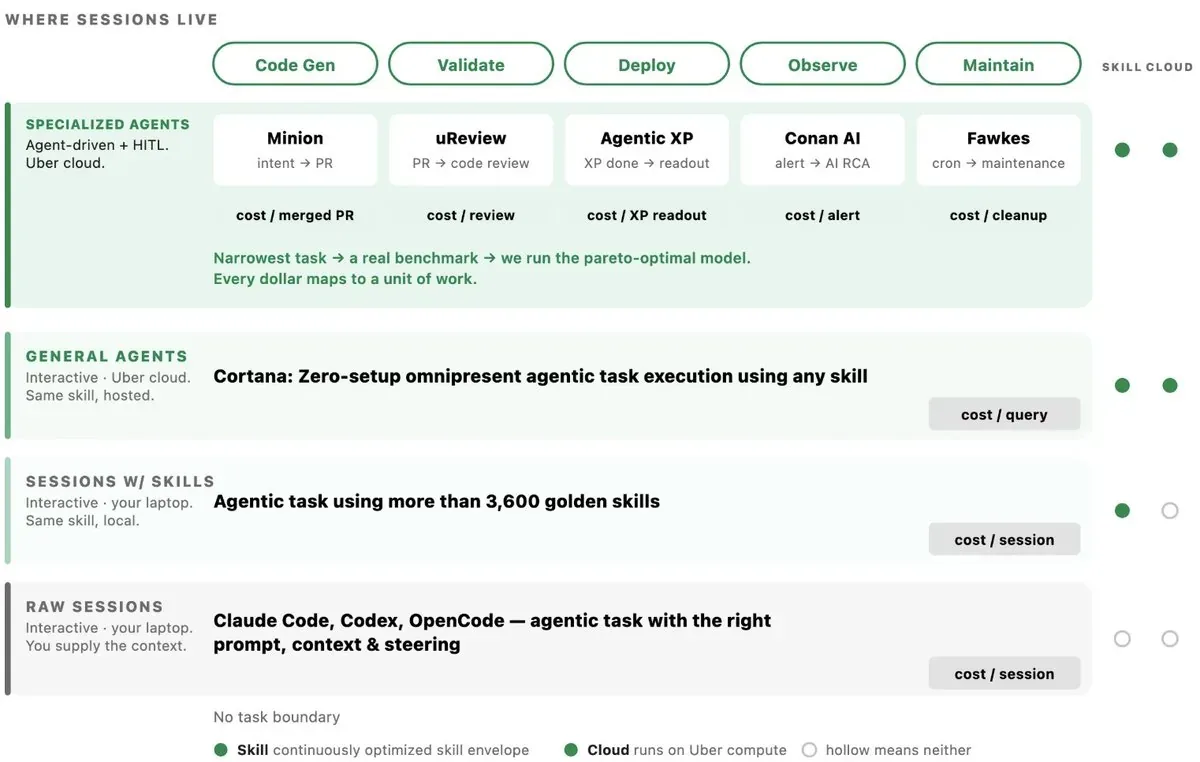1200x762 pixels.
Task: Click cost / review label
Action: tap(471, 215)
